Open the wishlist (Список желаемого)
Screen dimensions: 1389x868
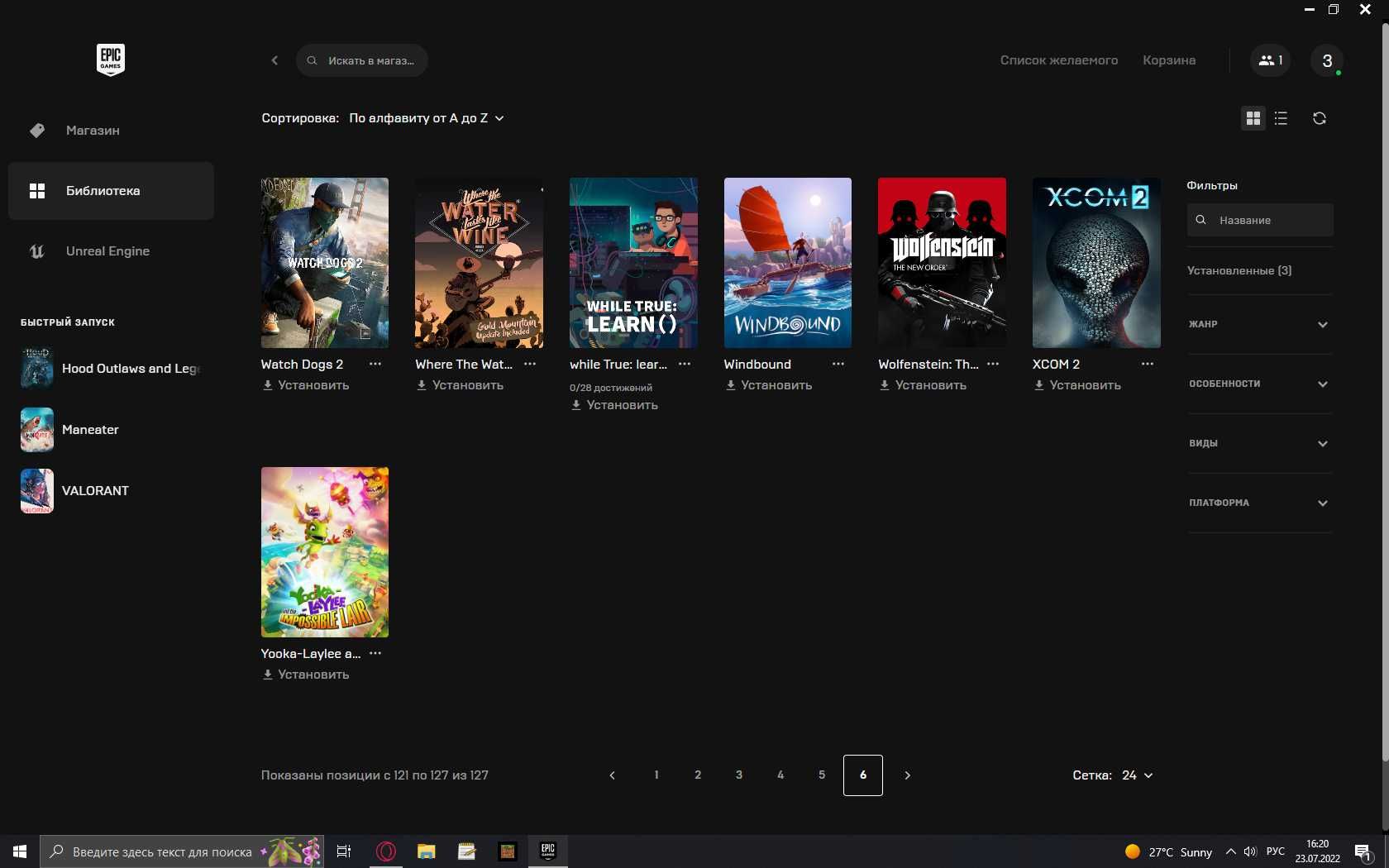point(1059,60)
